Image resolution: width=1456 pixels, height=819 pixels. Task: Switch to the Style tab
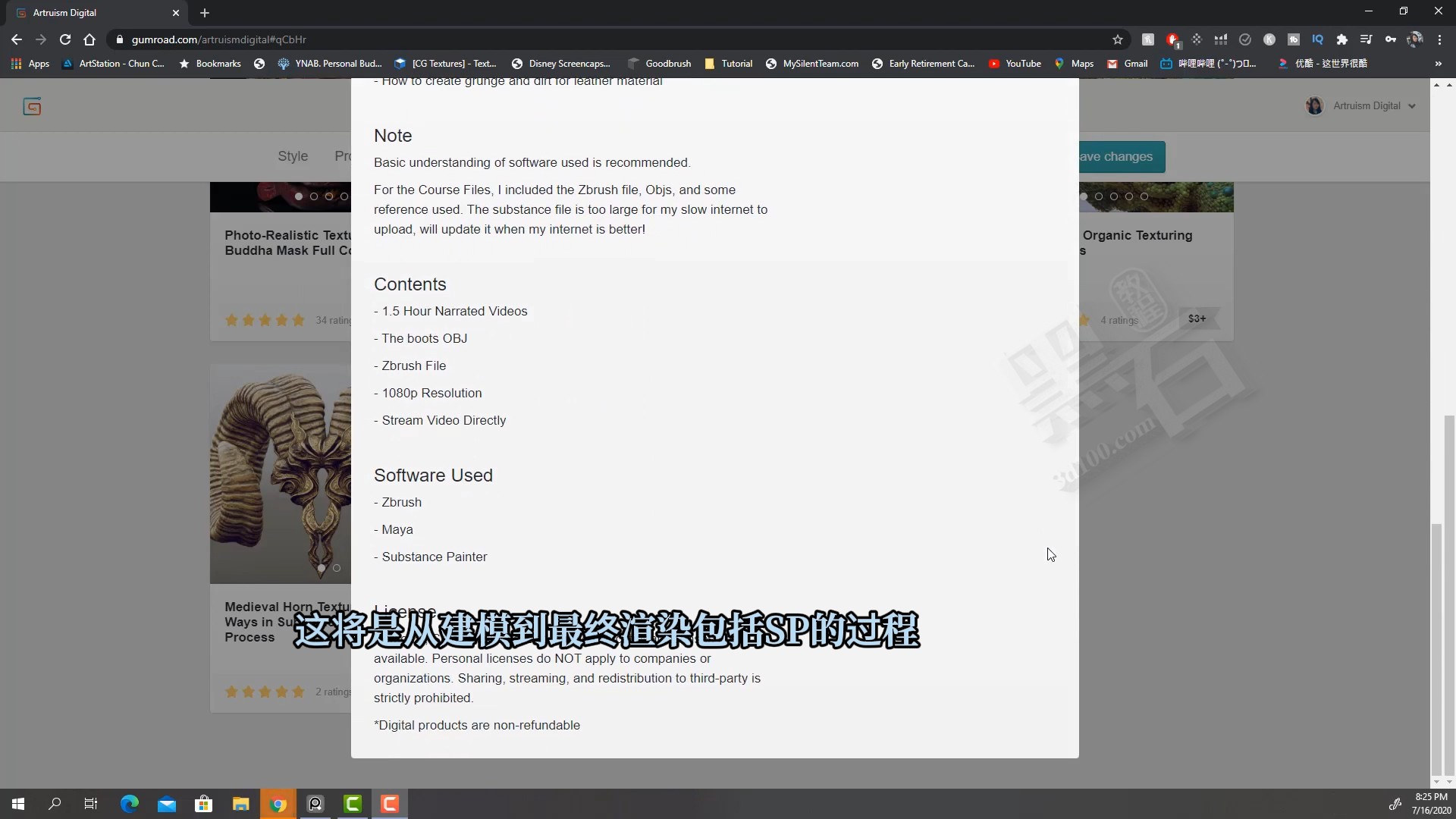pyautogui.click(x=293, y=156)
